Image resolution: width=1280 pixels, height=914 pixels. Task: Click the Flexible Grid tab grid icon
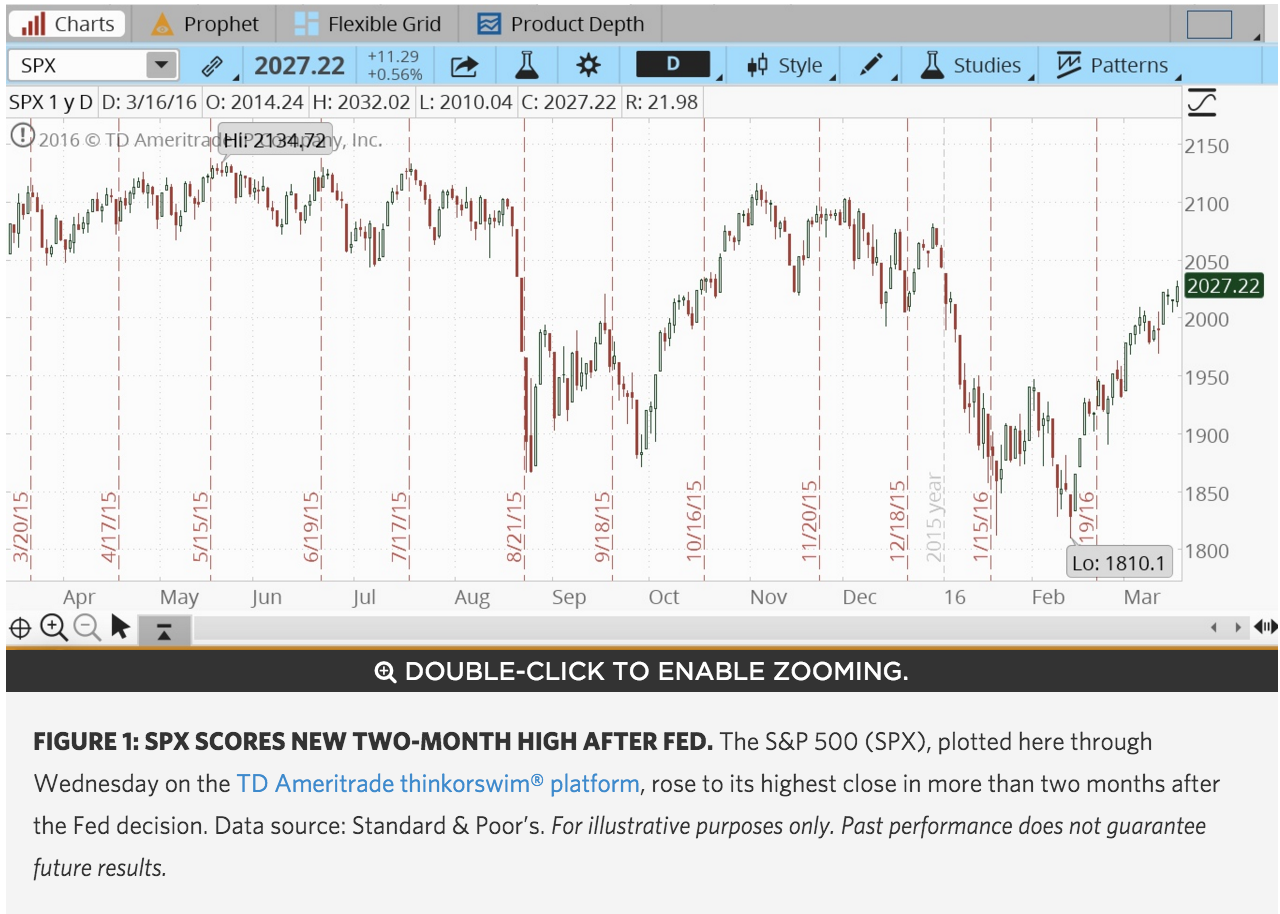point(306,23)
